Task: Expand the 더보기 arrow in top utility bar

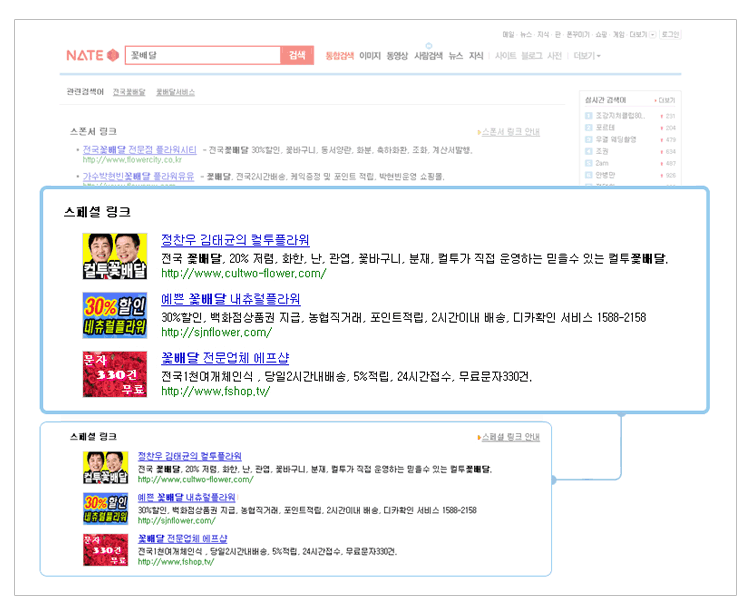Action: [653, 35]
